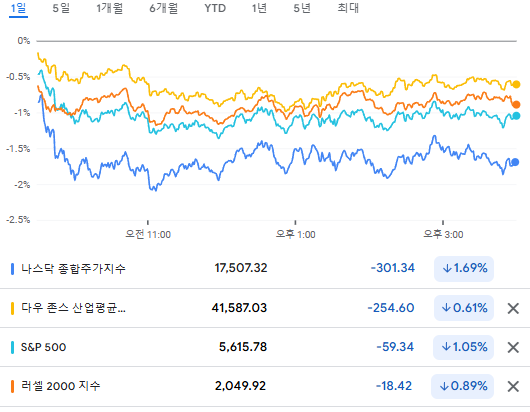The image size is (530, 412).
Task: Click the ↓1.69% change badge
Action: (x=464, y=269)
